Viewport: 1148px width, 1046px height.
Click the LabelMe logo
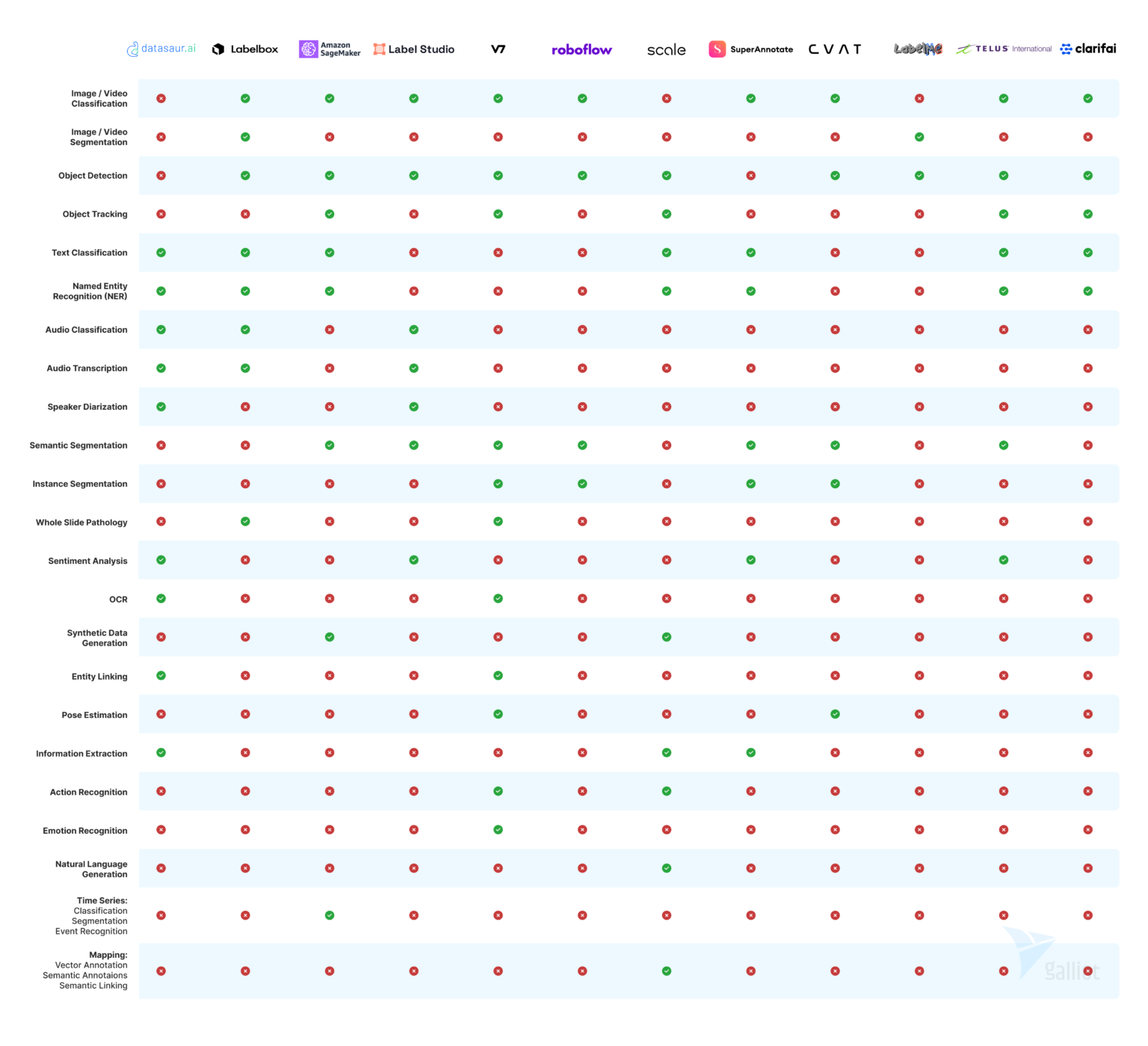pos(919,49)
